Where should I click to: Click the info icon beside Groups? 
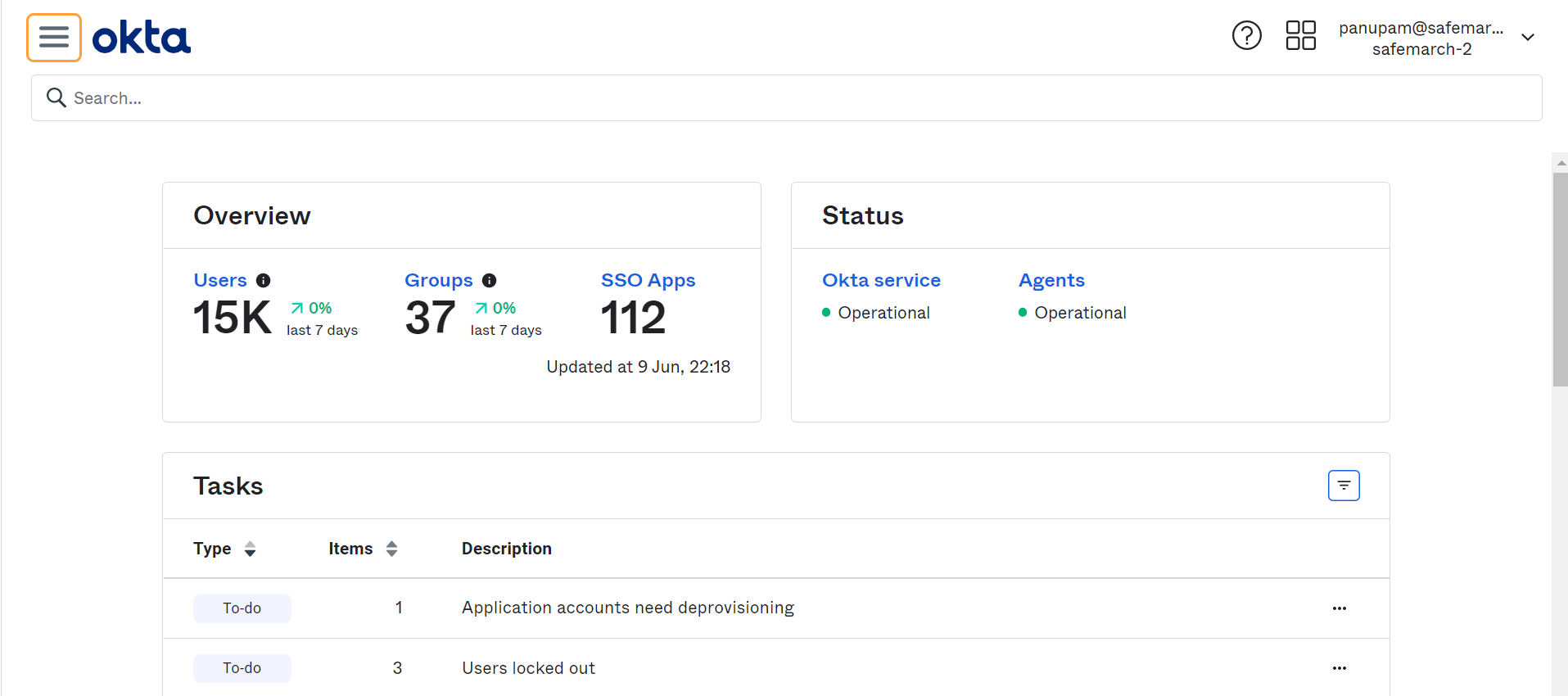(x=489, y=281)
